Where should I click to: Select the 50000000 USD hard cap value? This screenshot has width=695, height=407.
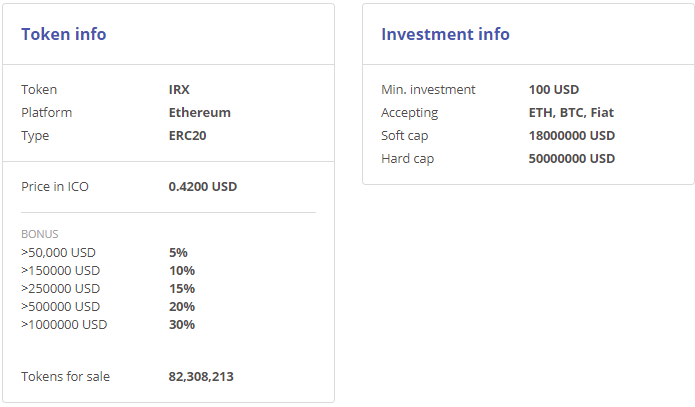click(572, 159)
